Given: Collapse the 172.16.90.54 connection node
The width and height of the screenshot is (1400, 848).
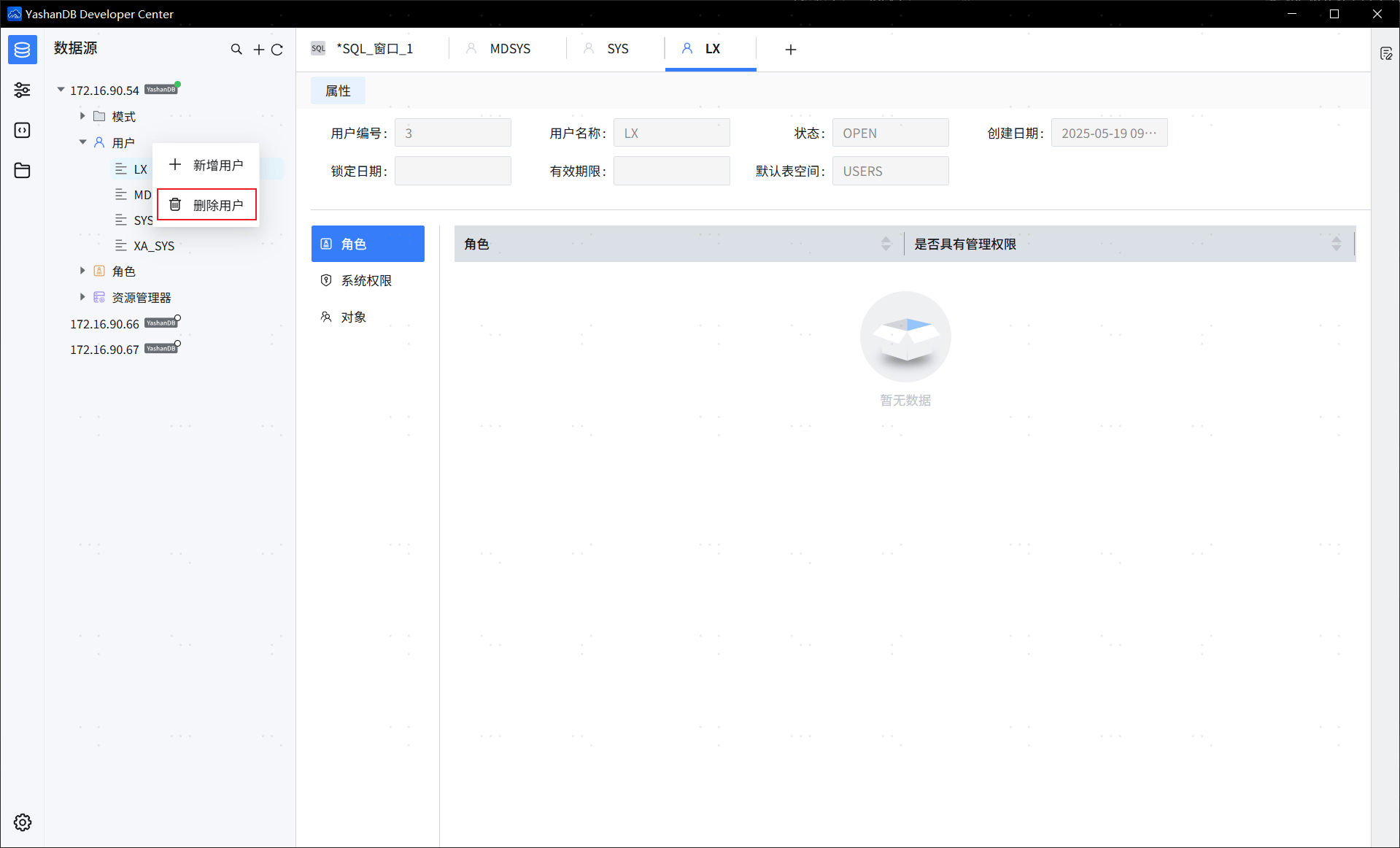Looking at the screenshot, I should click(x=61, y=90).
